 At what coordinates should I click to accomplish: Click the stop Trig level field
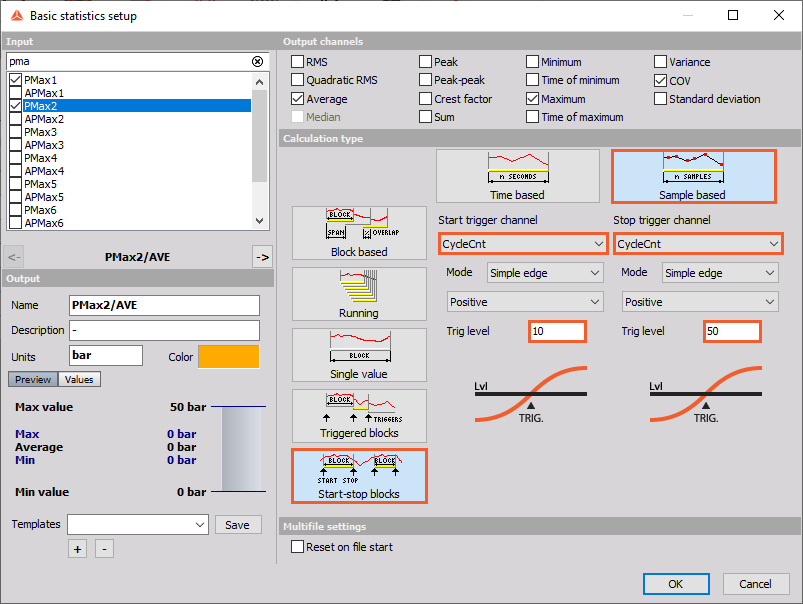pyautogui.click(x=732, y=331)
